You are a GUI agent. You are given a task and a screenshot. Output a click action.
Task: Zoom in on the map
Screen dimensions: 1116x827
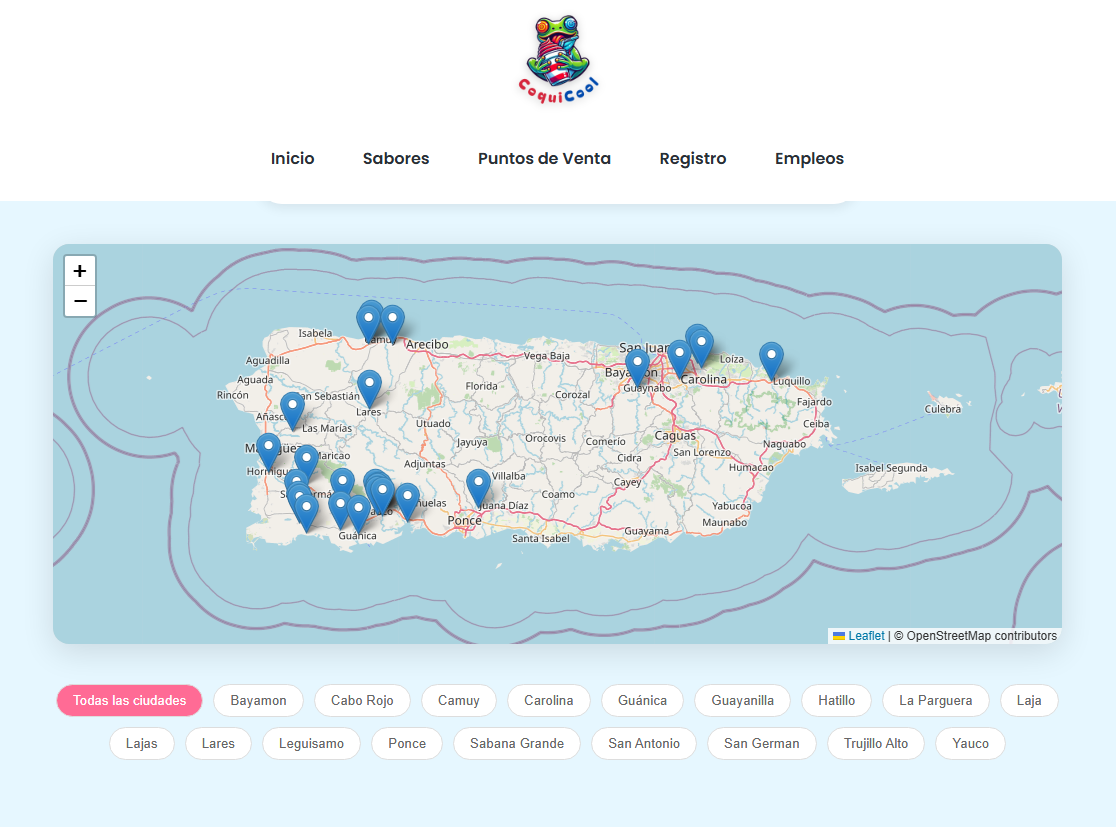coord(80,271)
